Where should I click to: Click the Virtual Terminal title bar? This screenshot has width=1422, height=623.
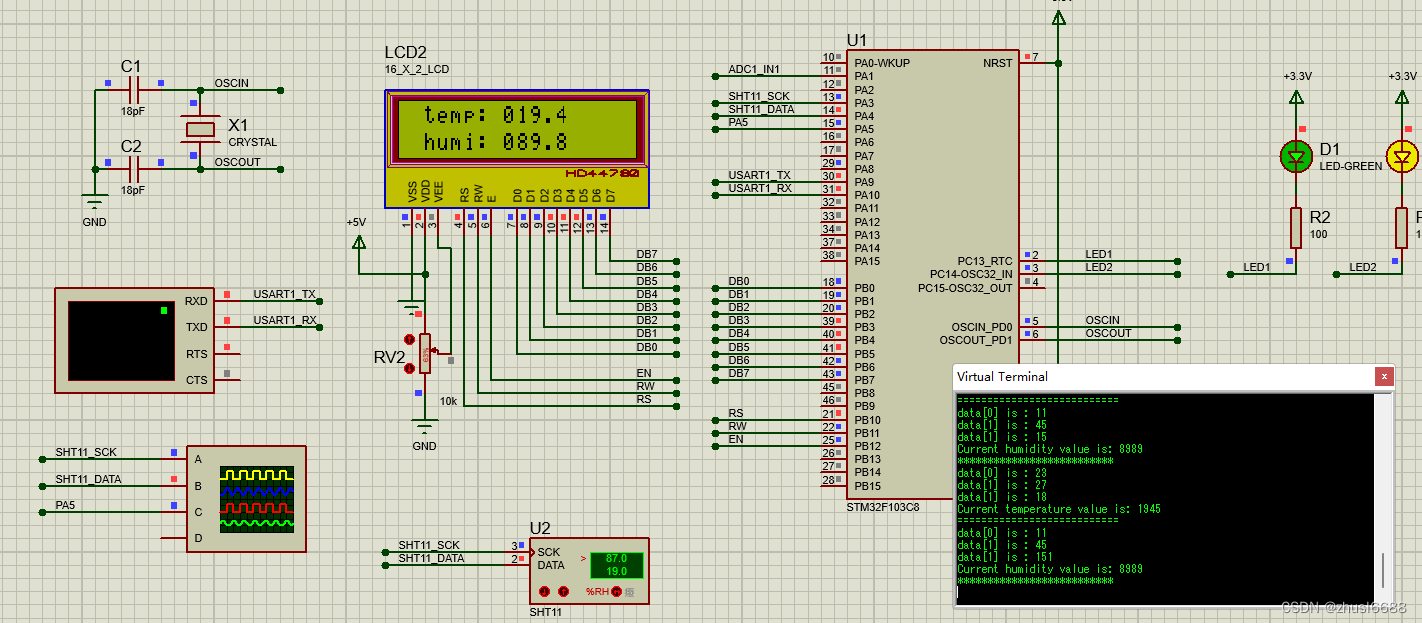tap(1150, 377)
